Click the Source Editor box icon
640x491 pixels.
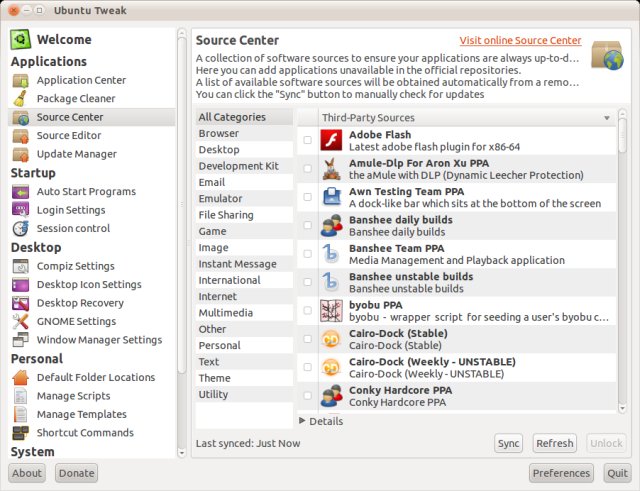[x=20, y=136]
